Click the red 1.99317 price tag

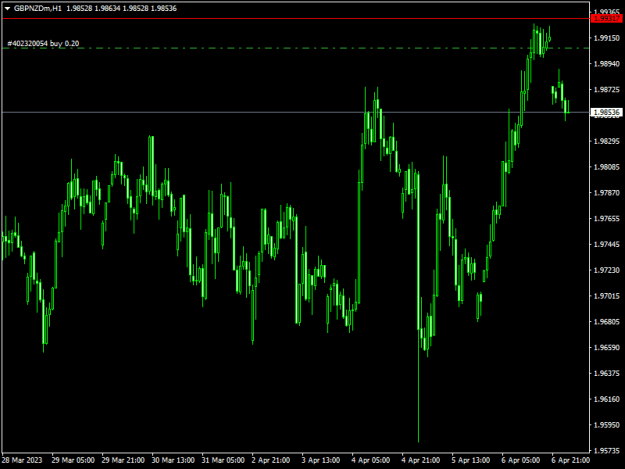pyautogui.click(x=607, y=19)
